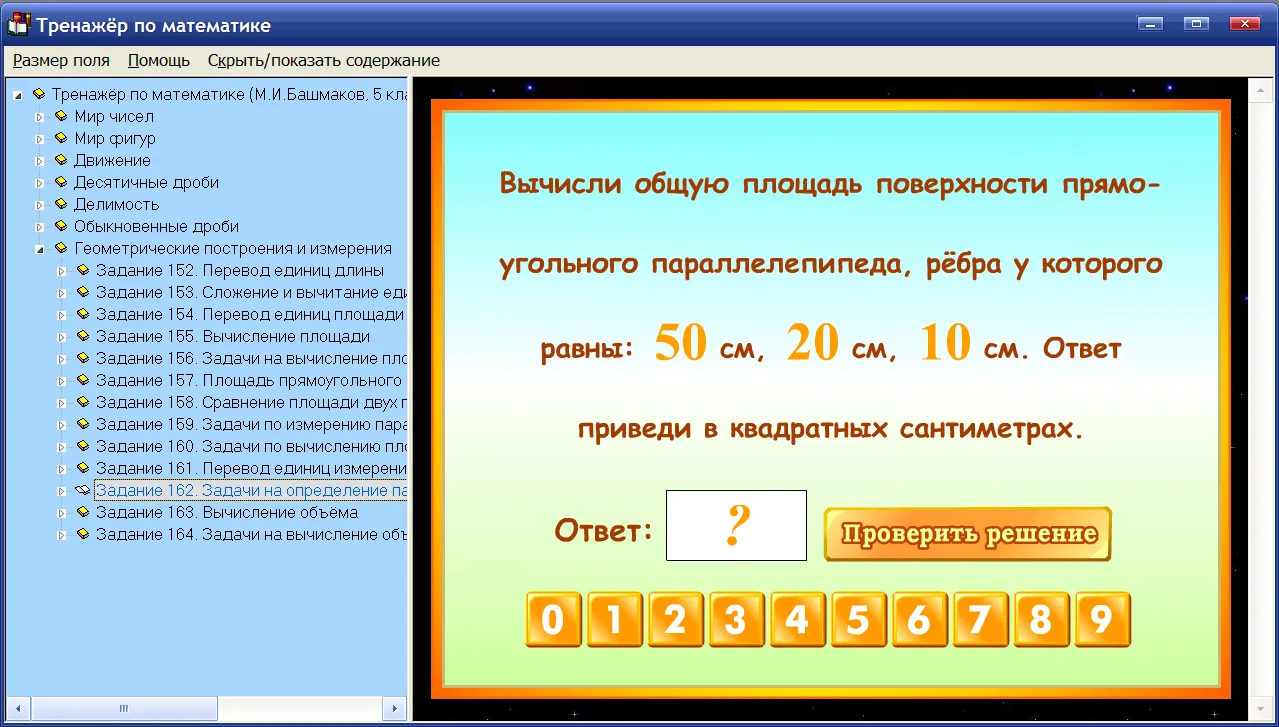Screen dimensions: 1279x727
Task: Click open book icon of Задание 162
Action: 82,490
